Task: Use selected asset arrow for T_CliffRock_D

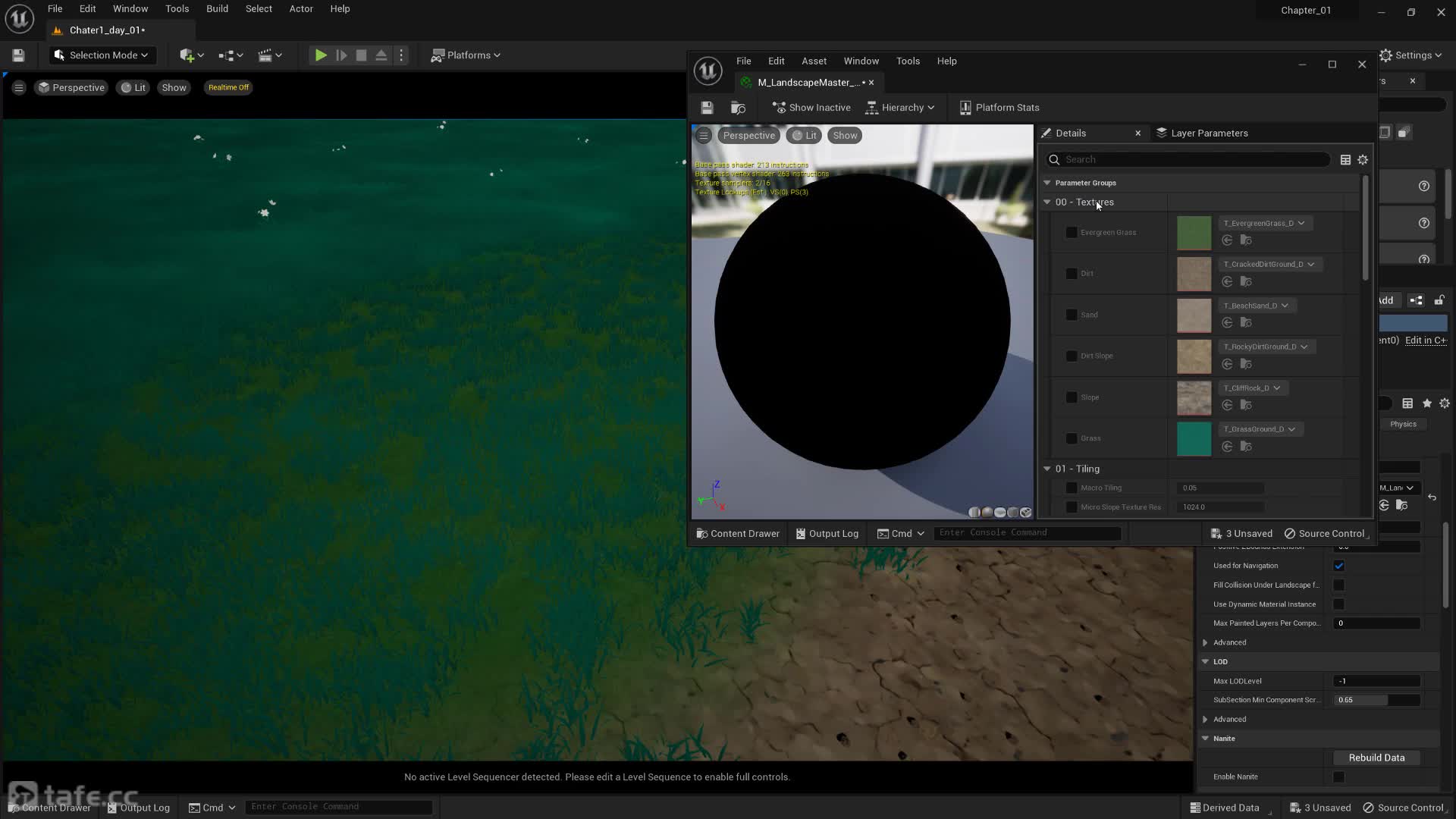Action: pyautogui.click(x=1227, y=406)
